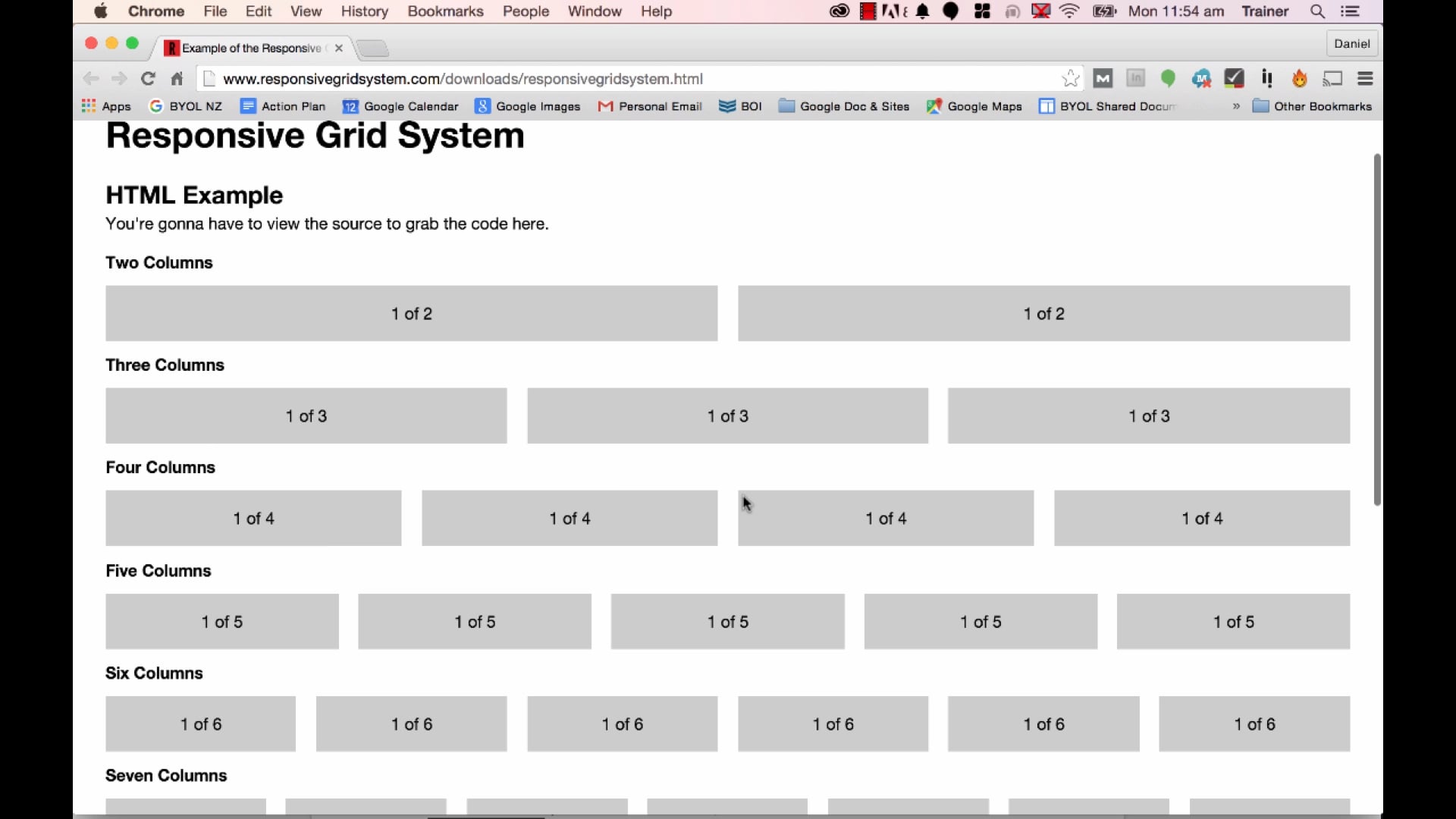Click the Todoist icon in toolbar

pos(1234,78)
